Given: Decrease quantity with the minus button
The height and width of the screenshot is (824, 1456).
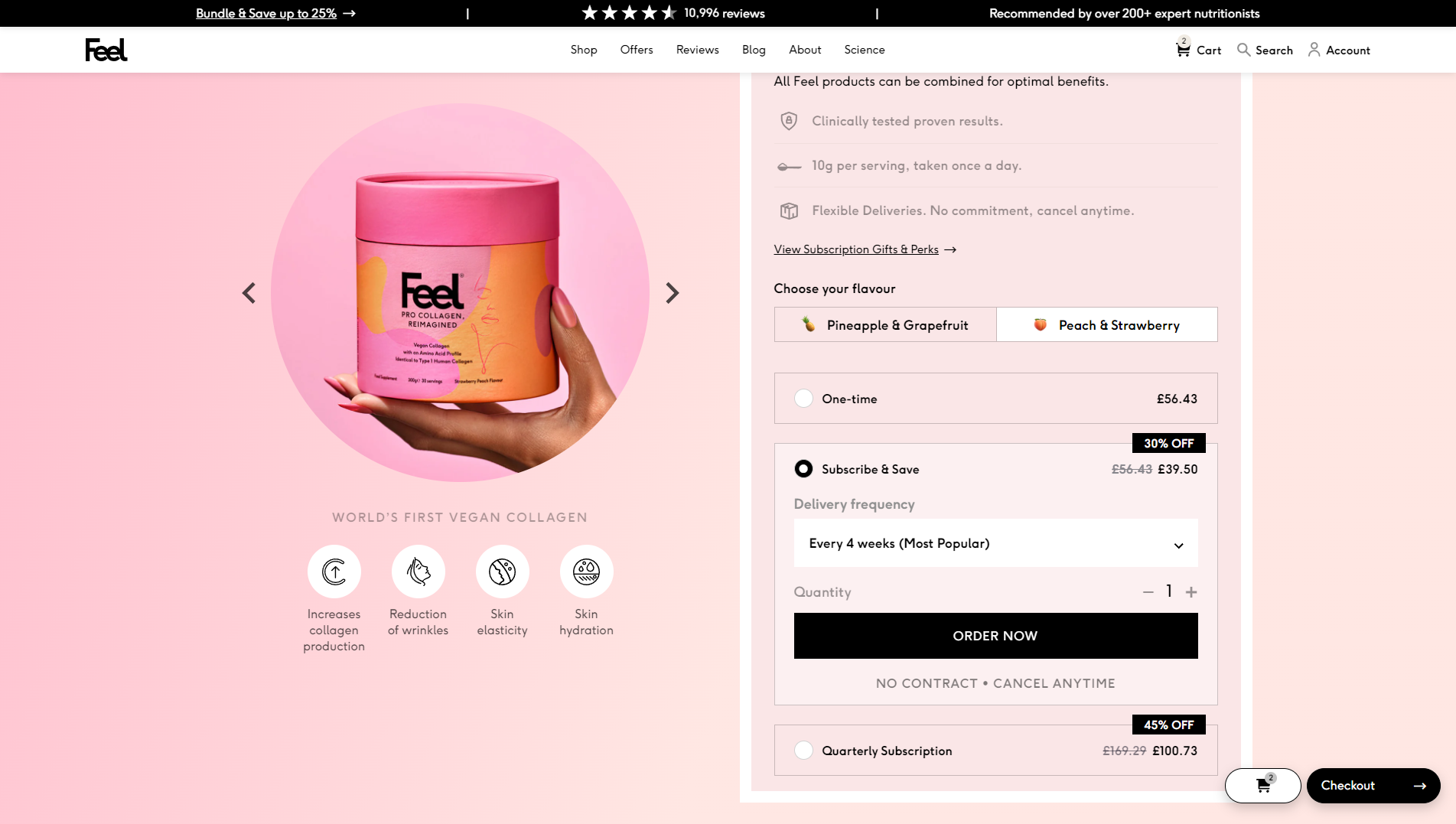Looking at the screenshot, I should tap(1148, 592).
